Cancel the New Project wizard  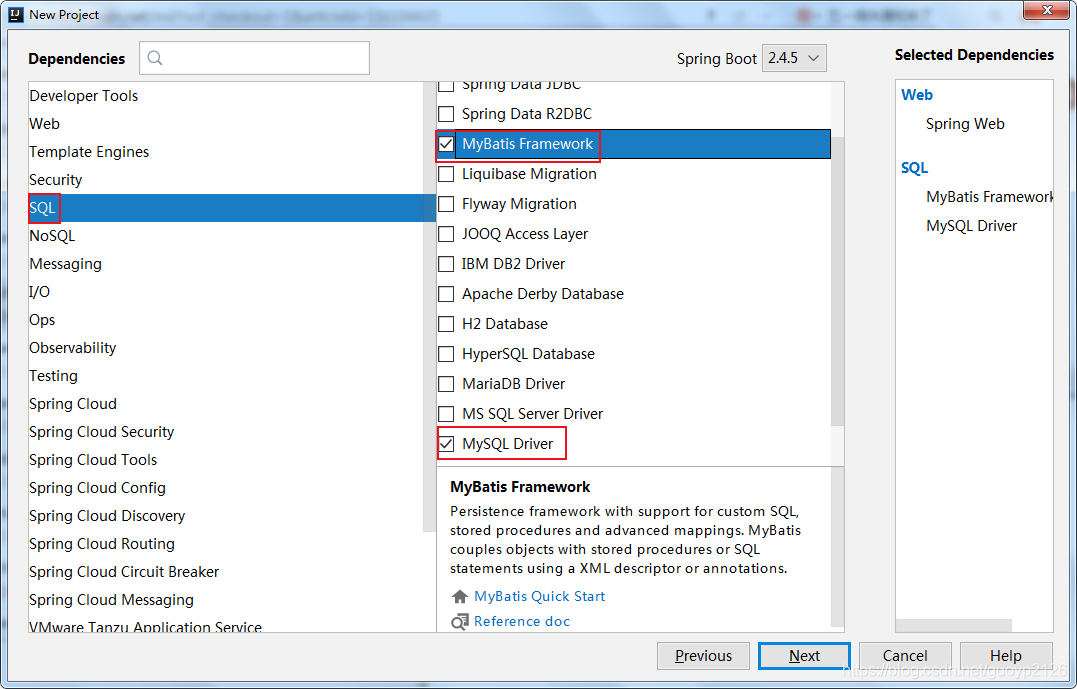(905, 656)
